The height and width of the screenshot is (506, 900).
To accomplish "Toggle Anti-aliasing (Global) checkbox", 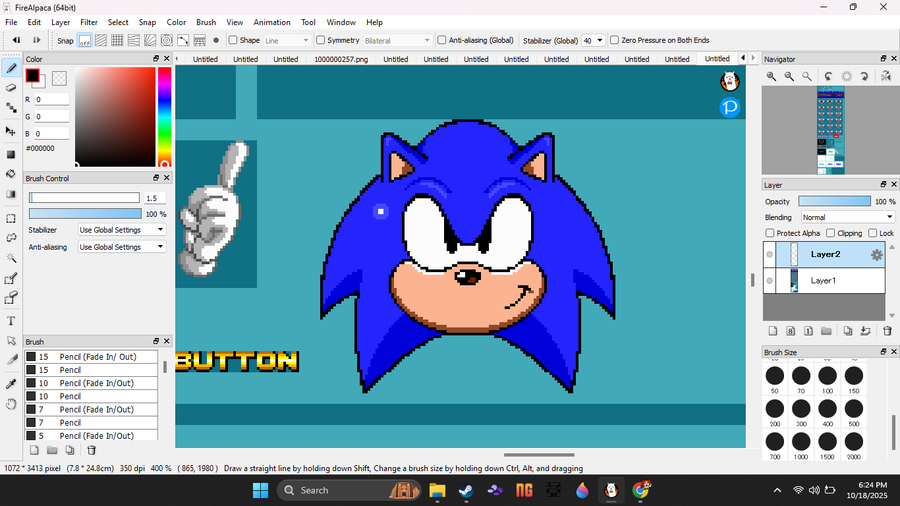I will tap(442, 40).
